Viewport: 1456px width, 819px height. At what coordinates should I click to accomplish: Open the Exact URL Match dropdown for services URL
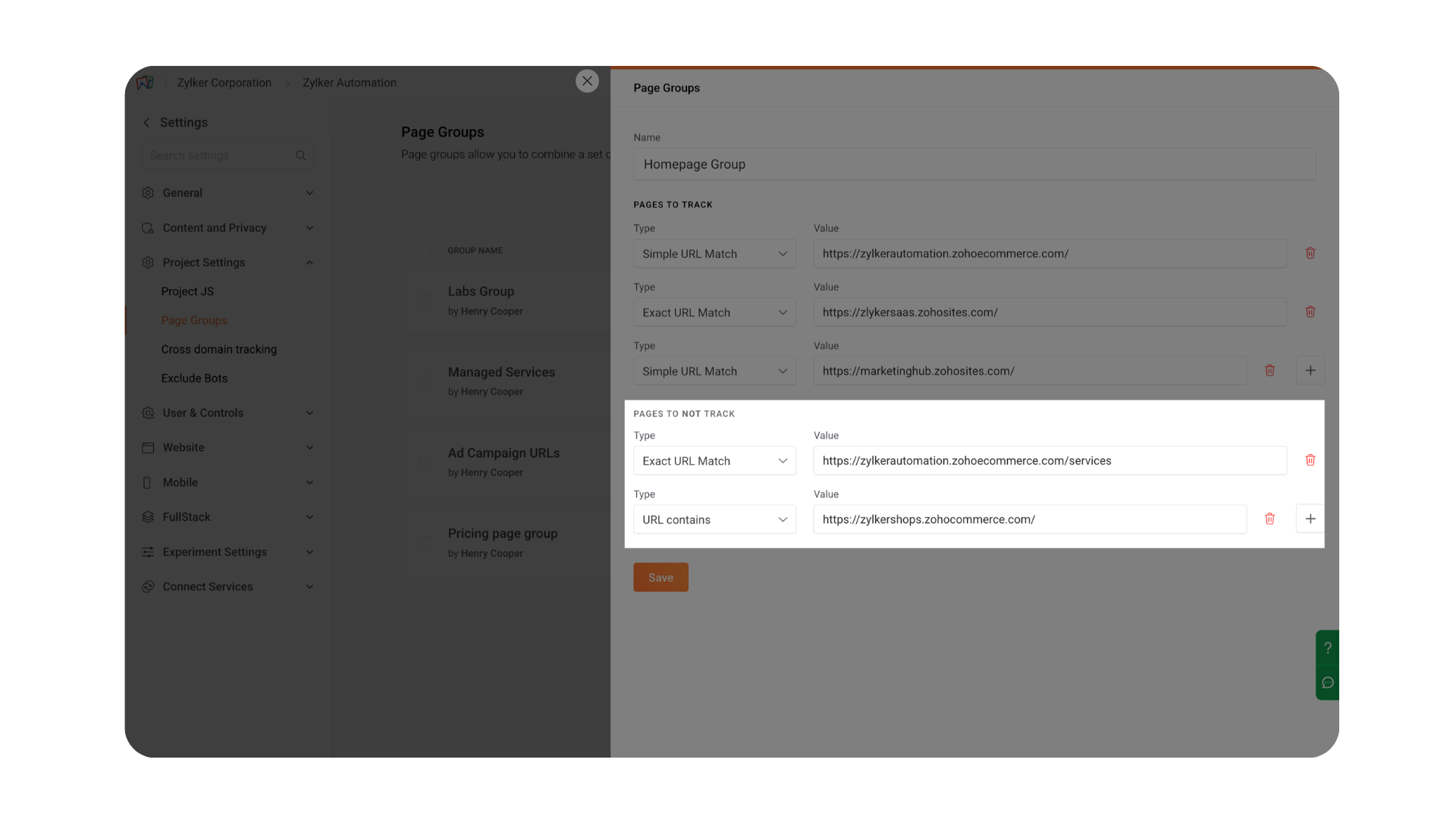click(x=714, y=461)
